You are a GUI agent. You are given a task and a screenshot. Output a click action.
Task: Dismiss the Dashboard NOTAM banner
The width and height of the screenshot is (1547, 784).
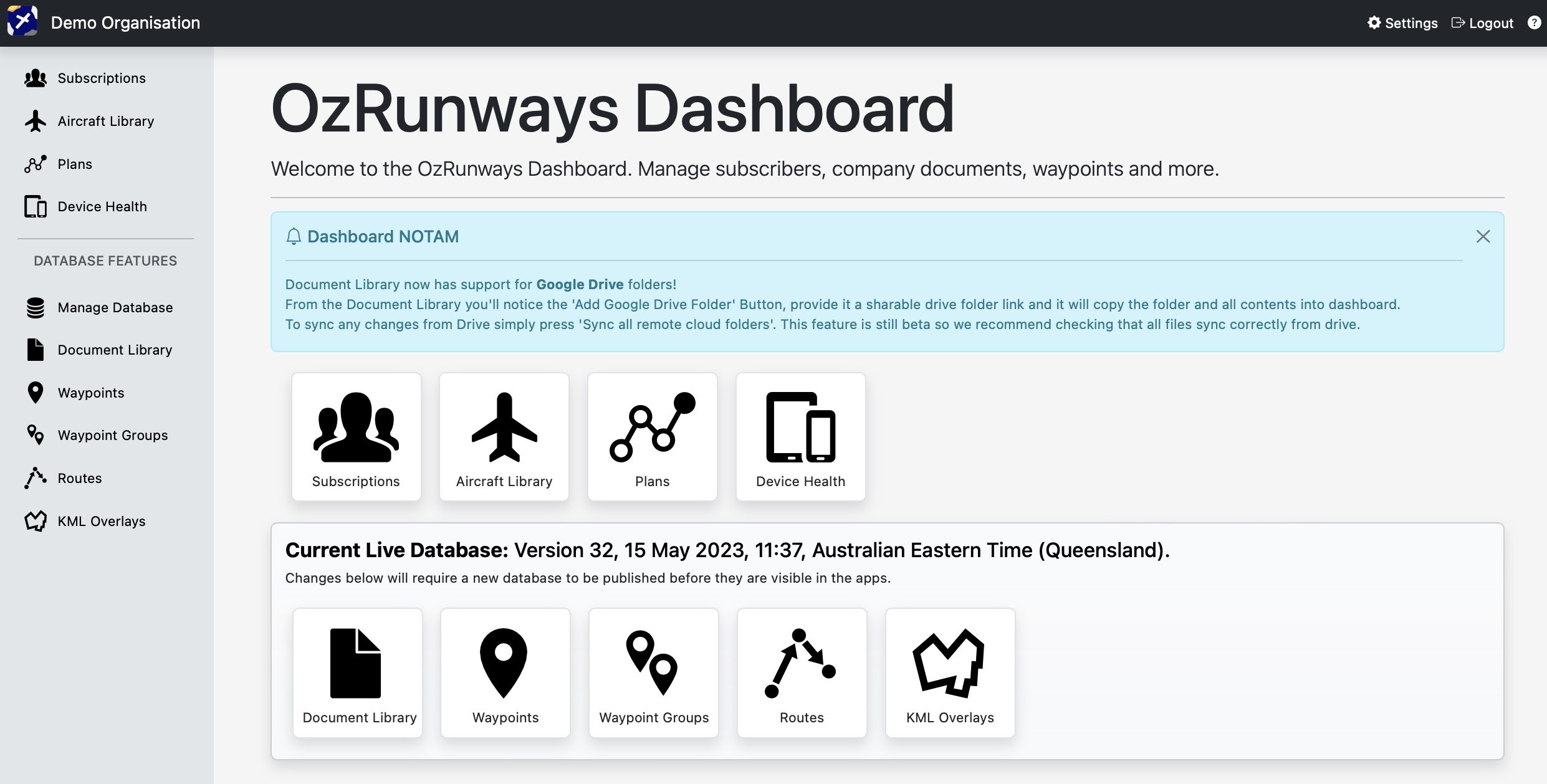[1483, 236]
